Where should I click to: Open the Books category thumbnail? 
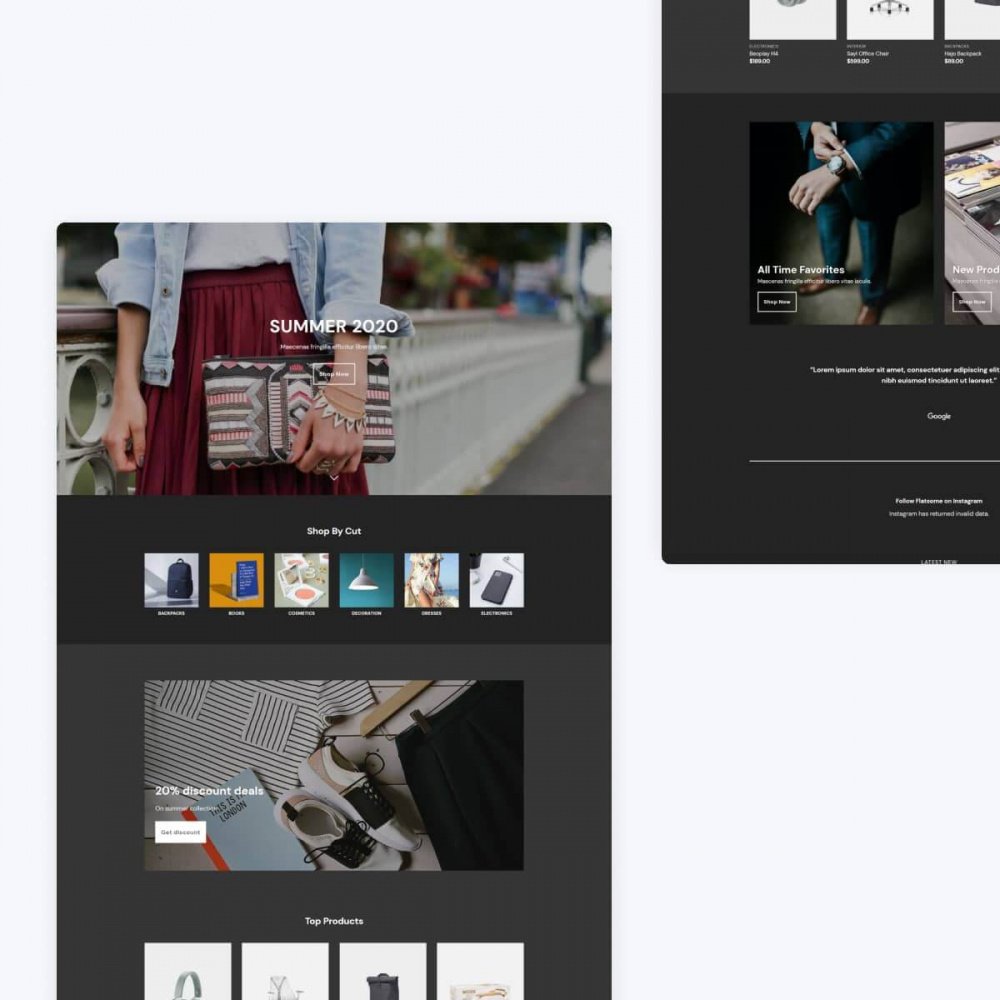tap(236, 580)
